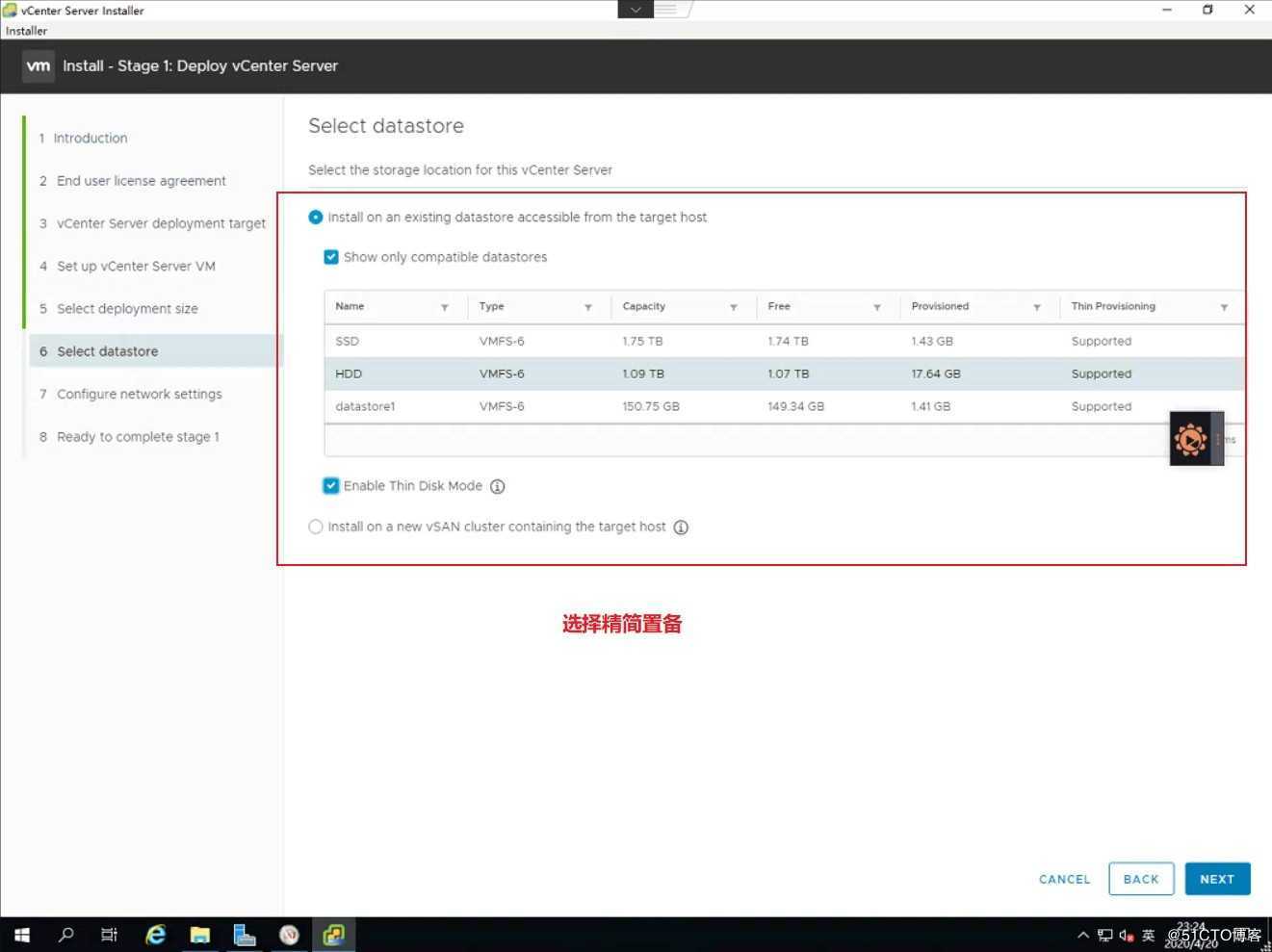The height and width of the screenshot is (952, 1272).
Task: Toggle Show only compatible datastores checkbox
Action: click(331, 257)
